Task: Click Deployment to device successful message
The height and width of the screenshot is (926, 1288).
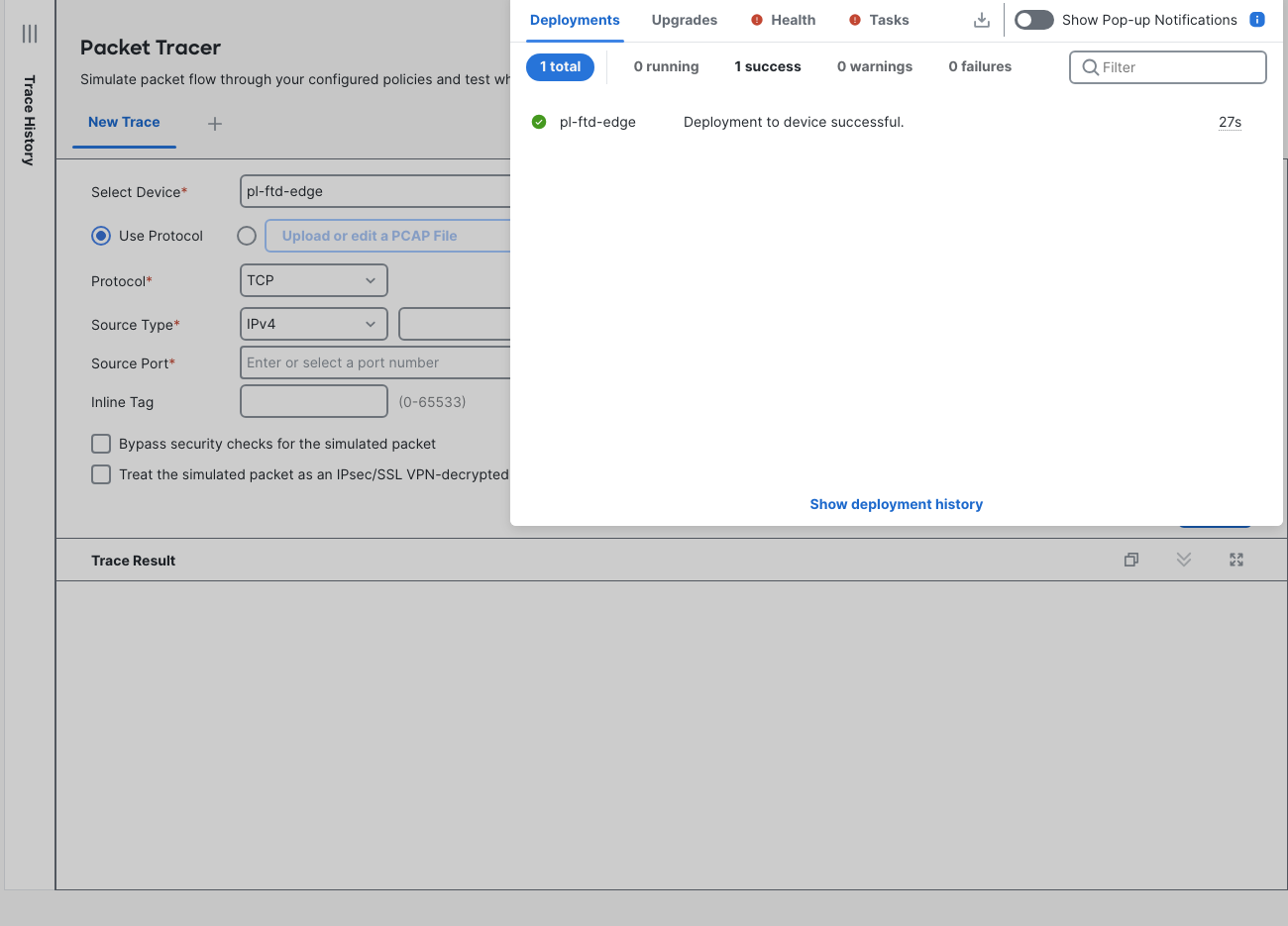Action: point(794,122)
